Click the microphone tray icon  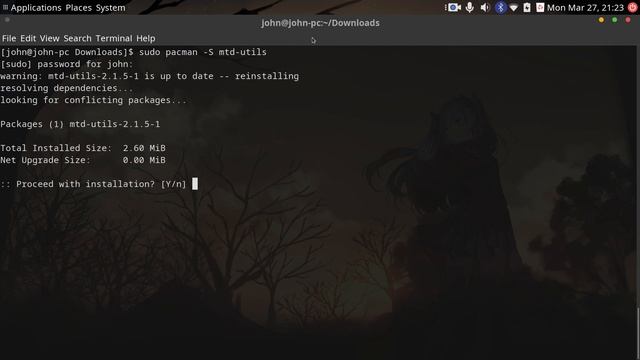(x=470, y=7)
